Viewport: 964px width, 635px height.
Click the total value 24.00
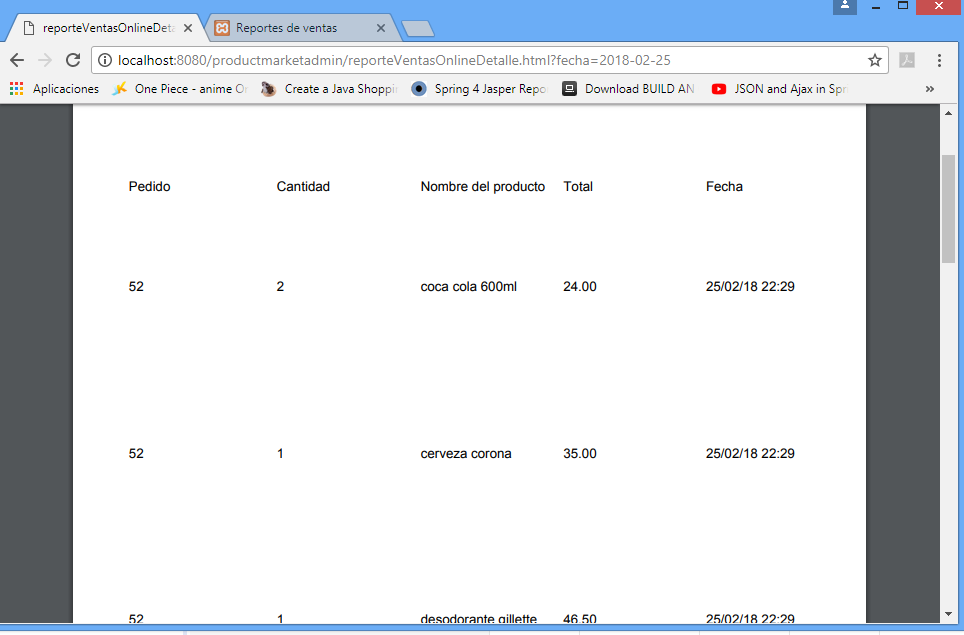[580, 286]
